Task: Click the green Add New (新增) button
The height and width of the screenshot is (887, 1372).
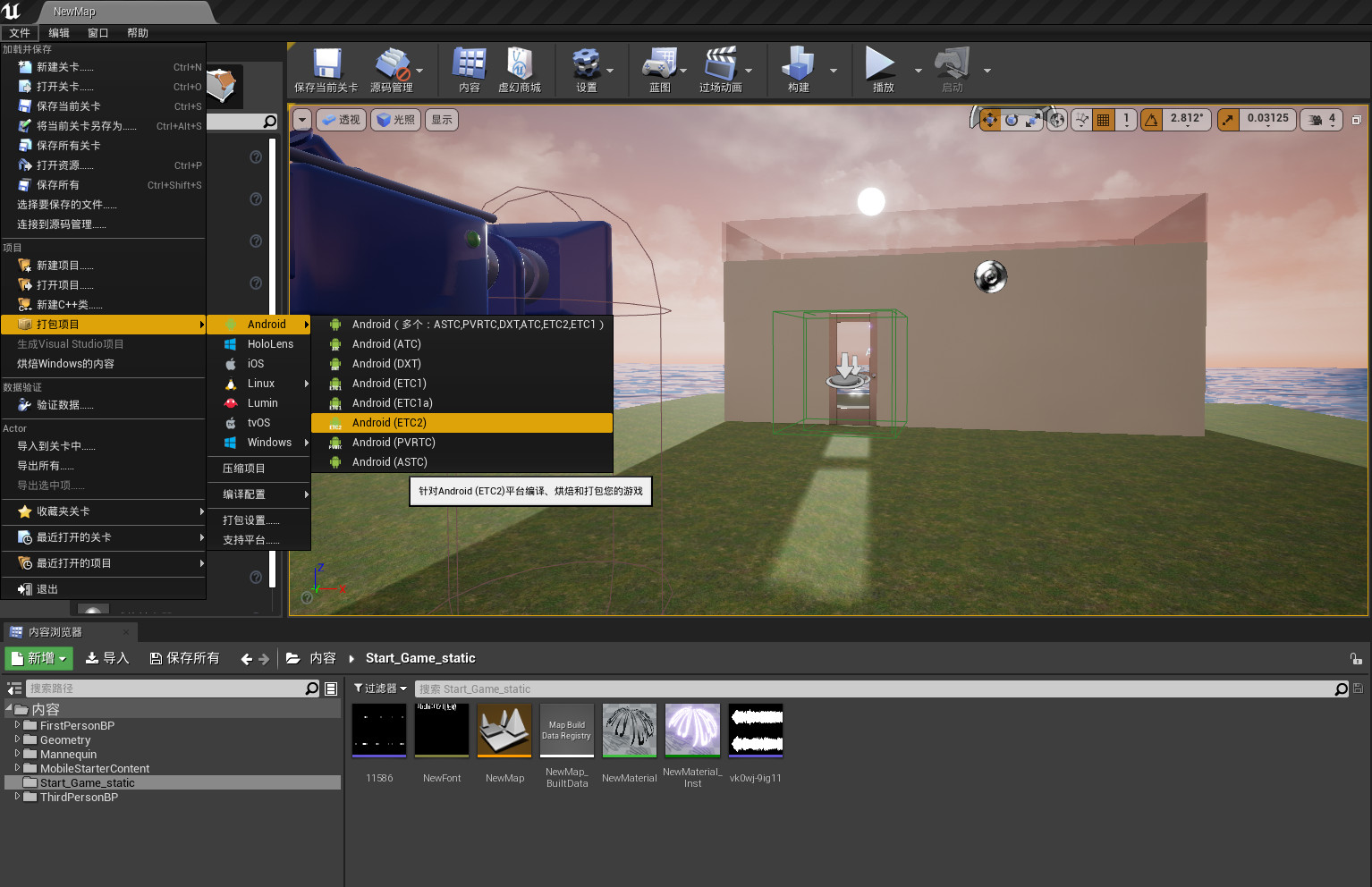Action: (x=38, y=658)
